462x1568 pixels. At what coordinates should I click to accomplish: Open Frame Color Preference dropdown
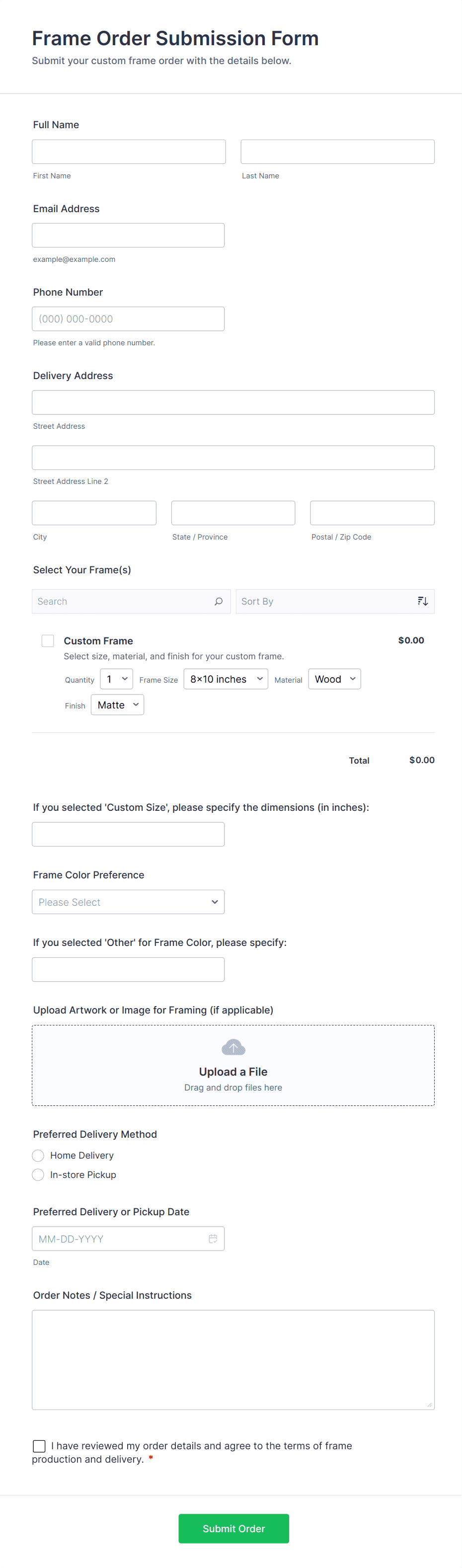pos(128,902)
